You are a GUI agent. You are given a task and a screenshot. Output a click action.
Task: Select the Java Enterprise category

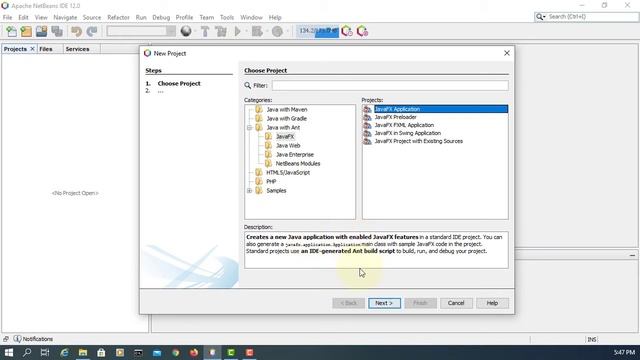295,155
